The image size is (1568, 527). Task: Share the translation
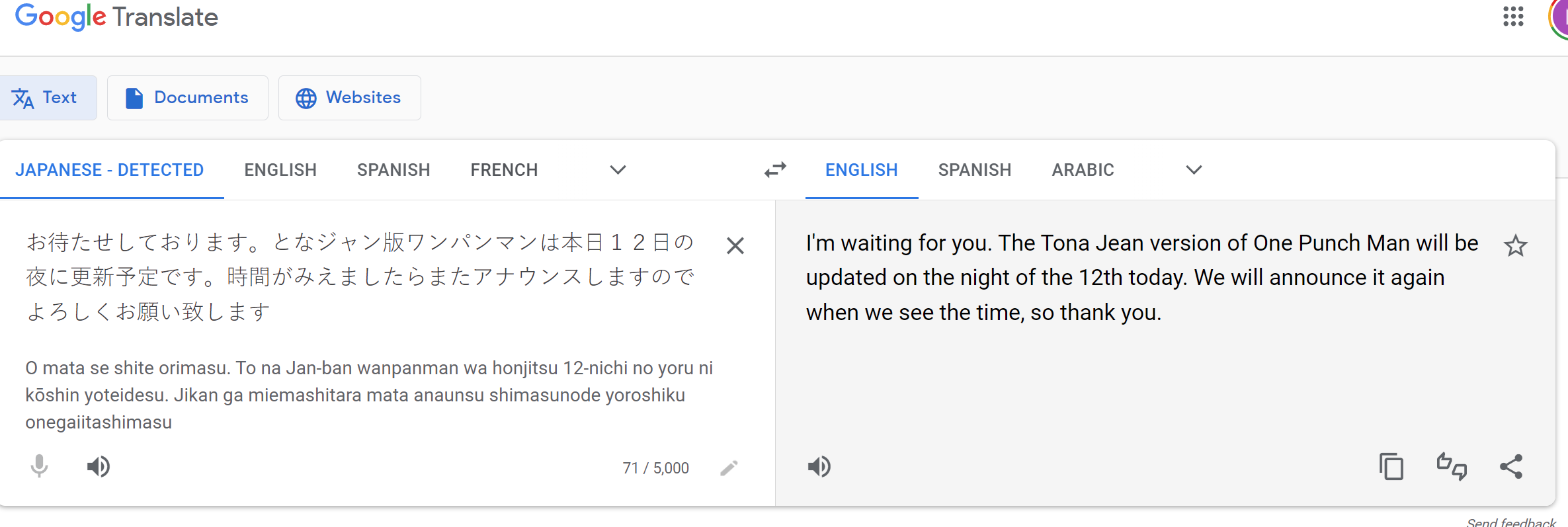pos(1511,467)
